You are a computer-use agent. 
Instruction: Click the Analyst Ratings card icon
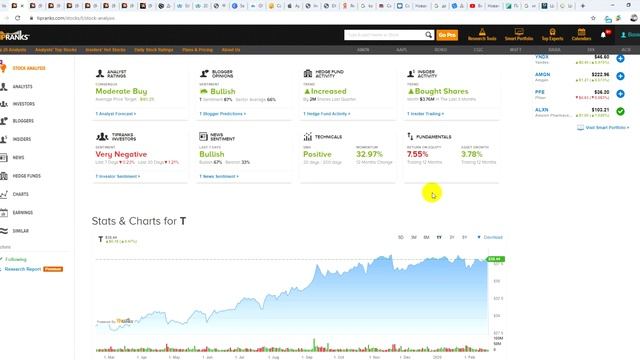point(100,73)
